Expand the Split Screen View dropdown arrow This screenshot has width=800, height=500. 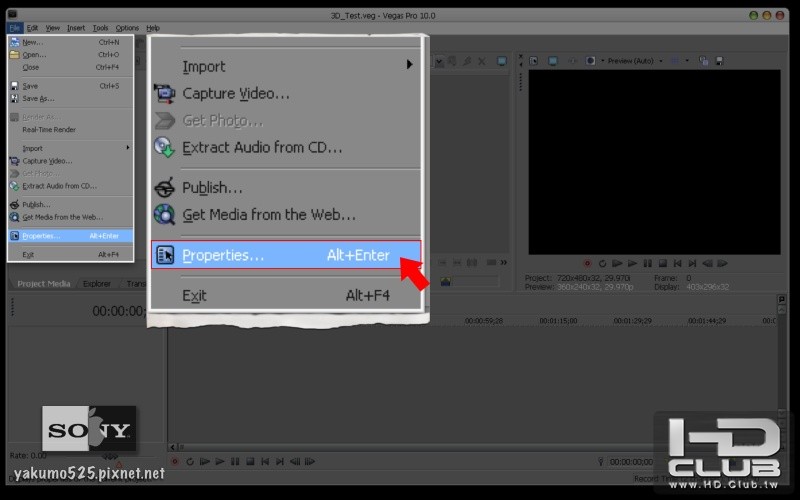click(x=603, y=61)
